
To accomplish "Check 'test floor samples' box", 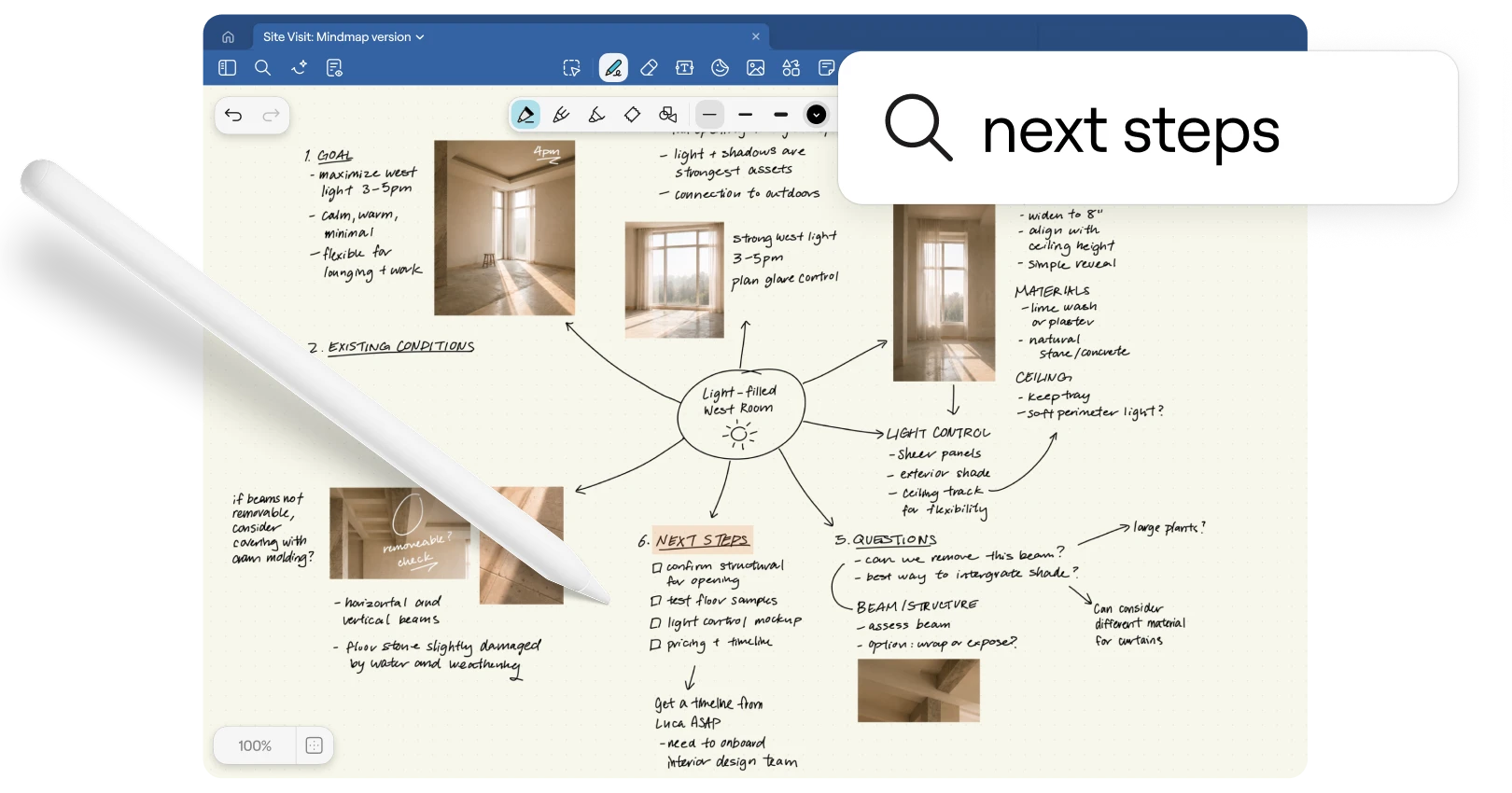I will pos(656,601).
